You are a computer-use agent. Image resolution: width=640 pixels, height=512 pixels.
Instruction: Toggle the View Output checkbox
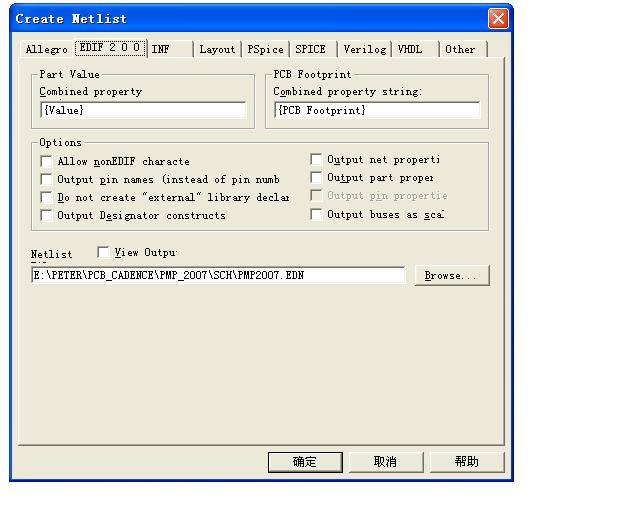tap(103, 252)
